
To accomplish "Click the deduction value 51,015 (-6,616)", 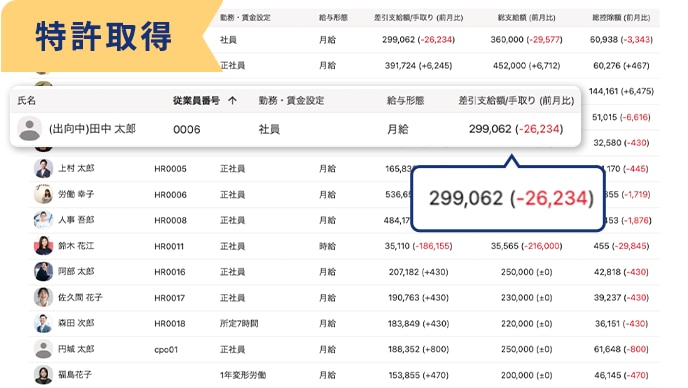I will point(621,117).
